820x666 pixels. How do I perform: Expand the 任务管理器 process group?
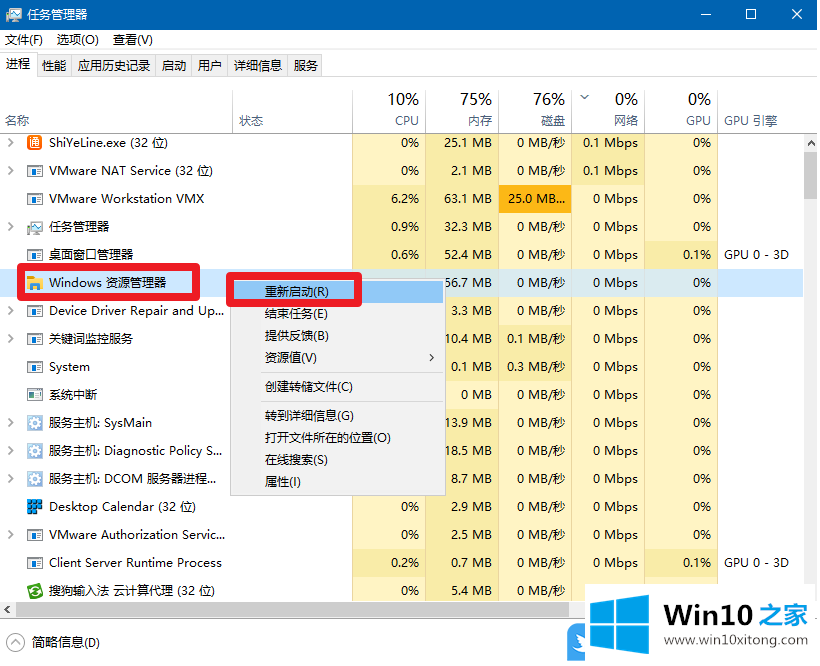click(x=10, y=227)
